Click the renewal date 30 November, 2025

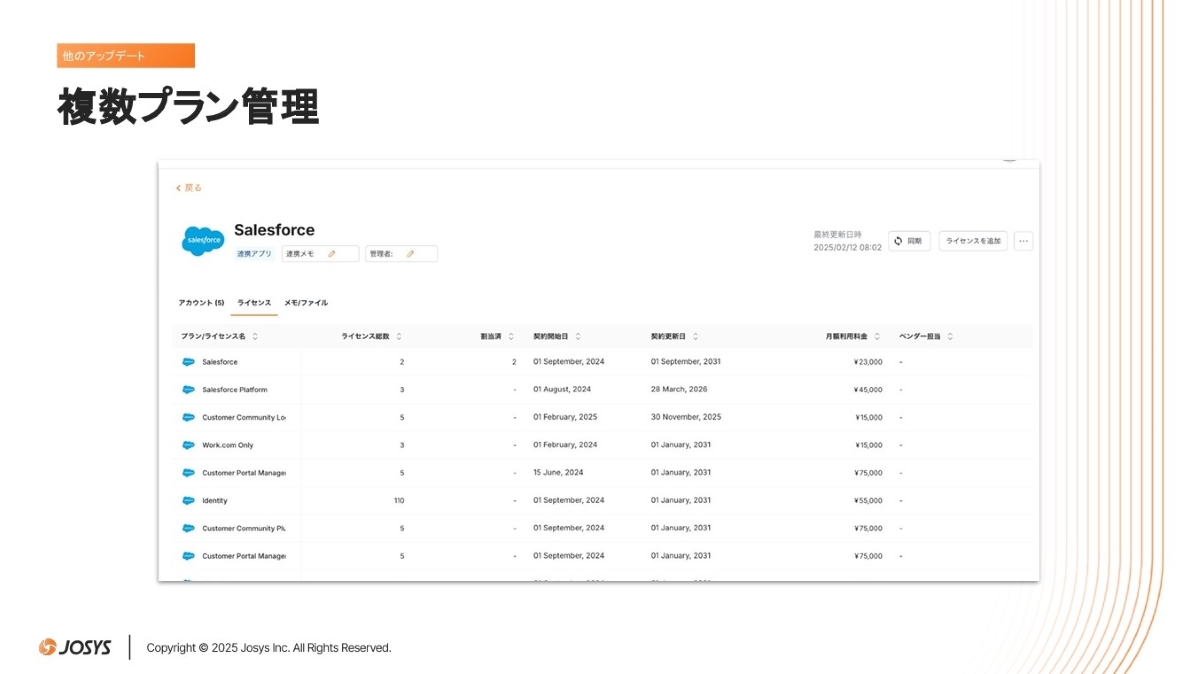(686, 417)
